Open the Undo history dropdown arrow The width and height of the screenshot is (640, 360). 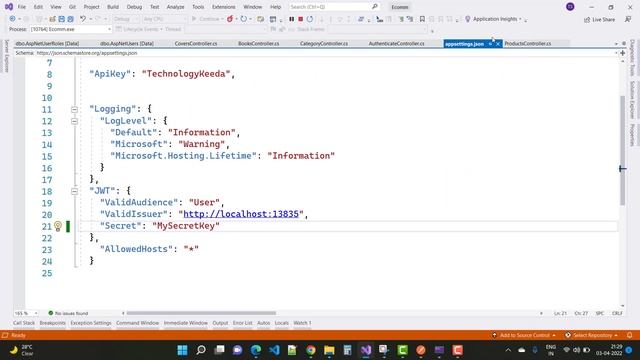tap(90, 19)
